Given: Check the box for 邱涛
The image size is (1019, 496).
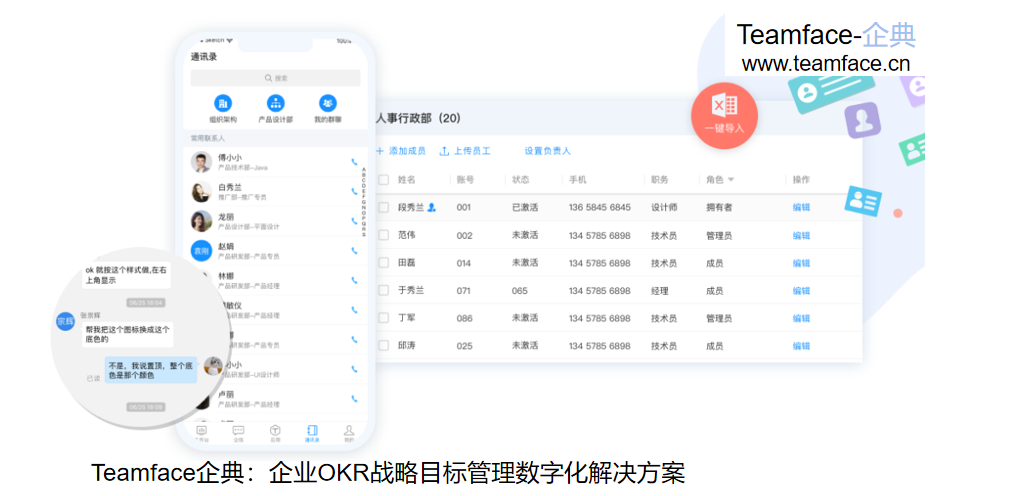Looking at the screenshot, I should coord(384,346).
